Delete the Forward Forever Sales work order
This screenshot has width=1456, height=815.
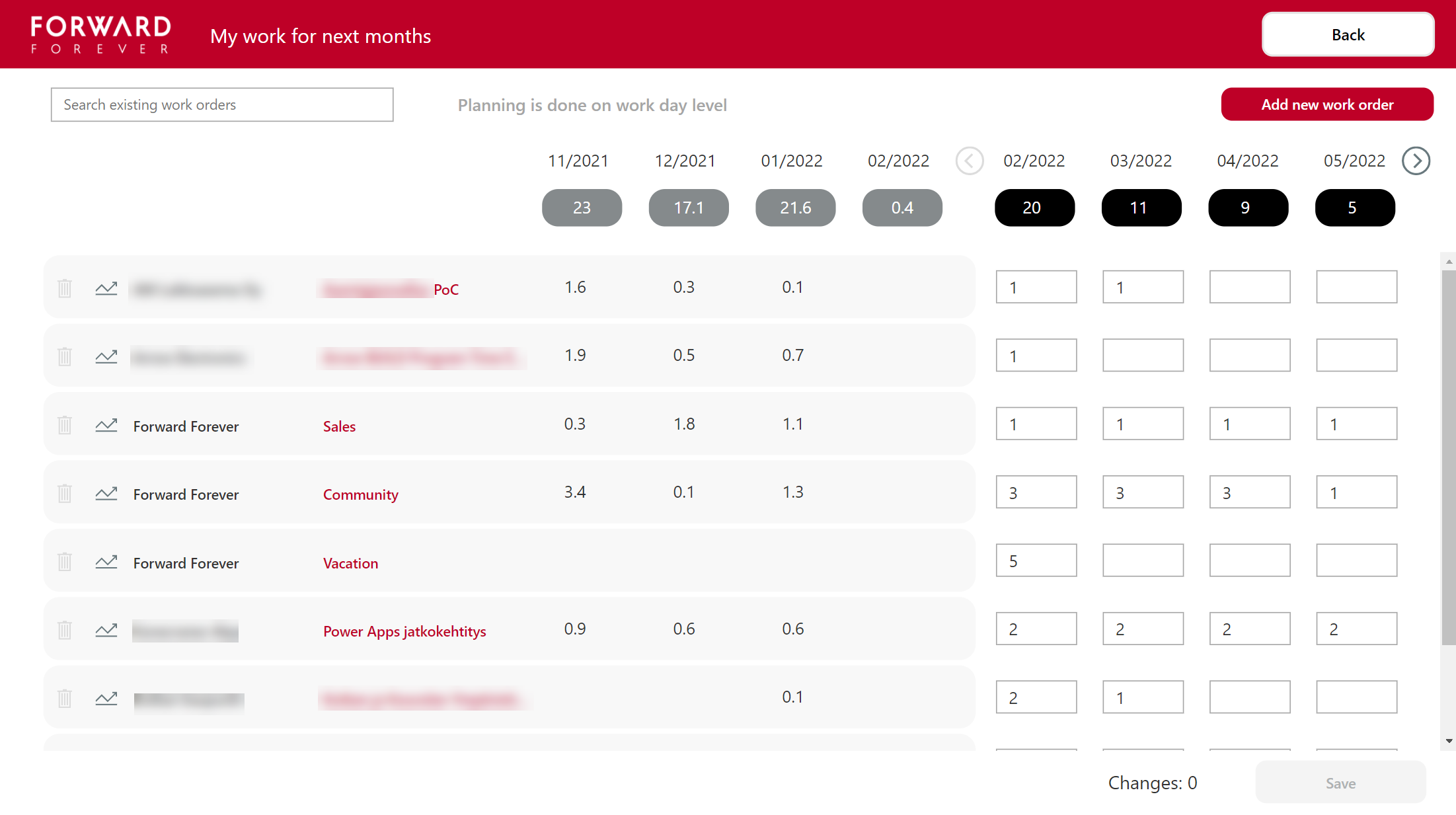pyautogui.click(x=65, y=425)
